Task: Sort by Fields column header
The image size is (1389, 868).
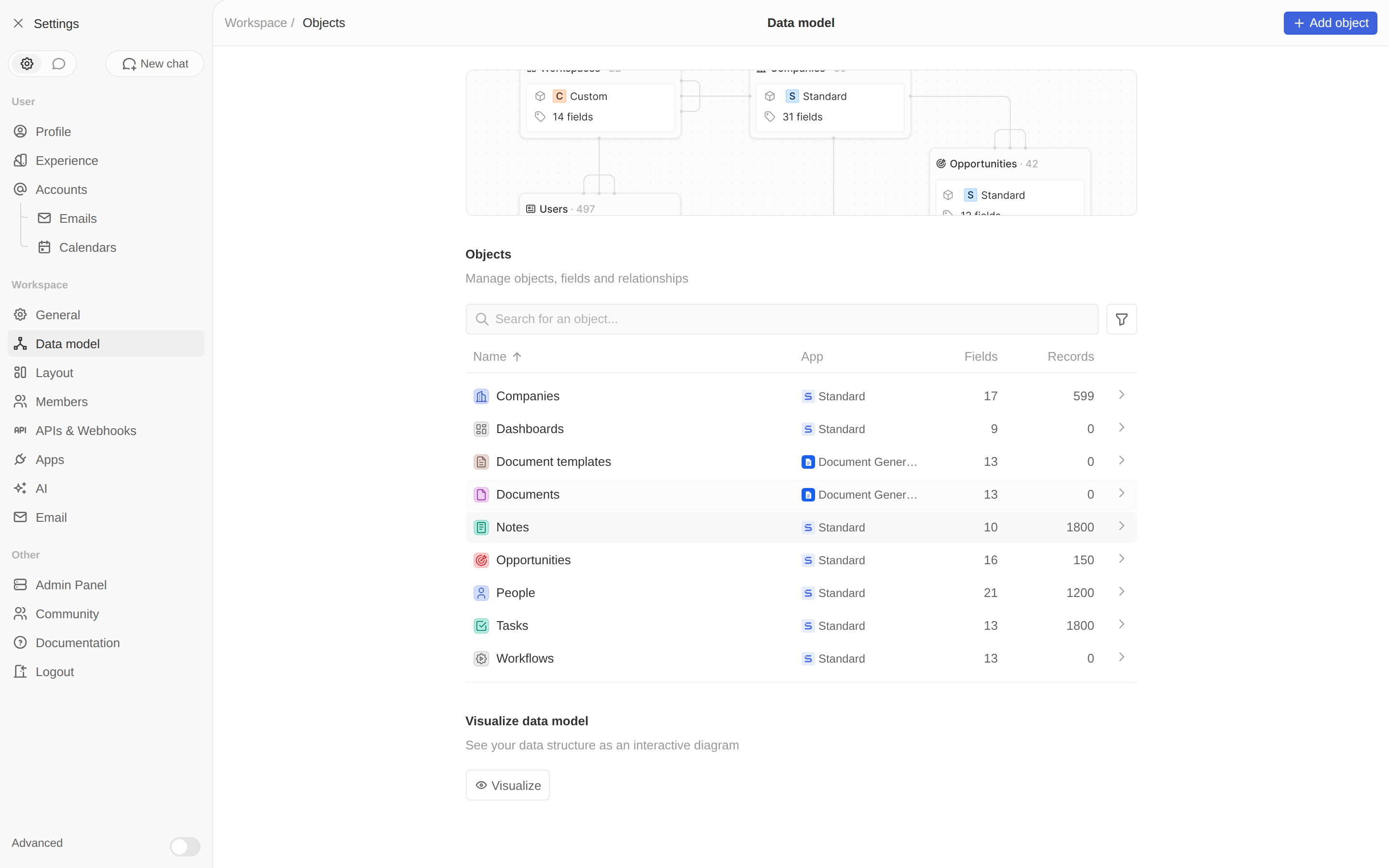Action: [980, 356]
